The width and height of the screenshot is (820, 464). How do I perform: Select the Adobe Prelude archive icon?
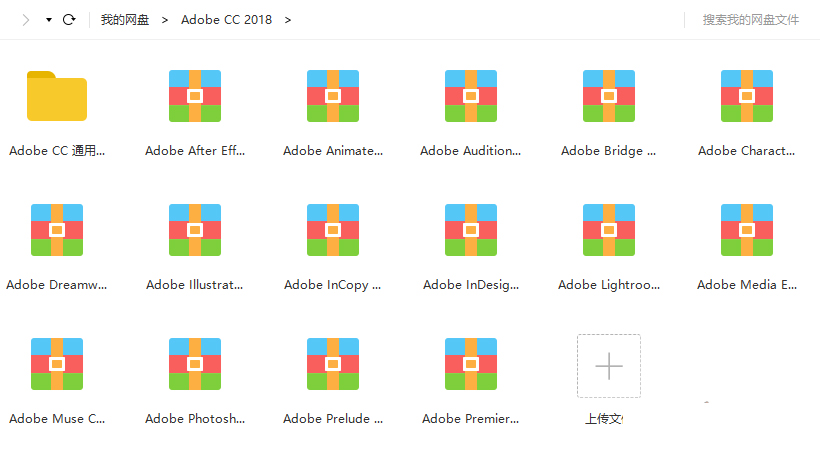click(333, 364)
